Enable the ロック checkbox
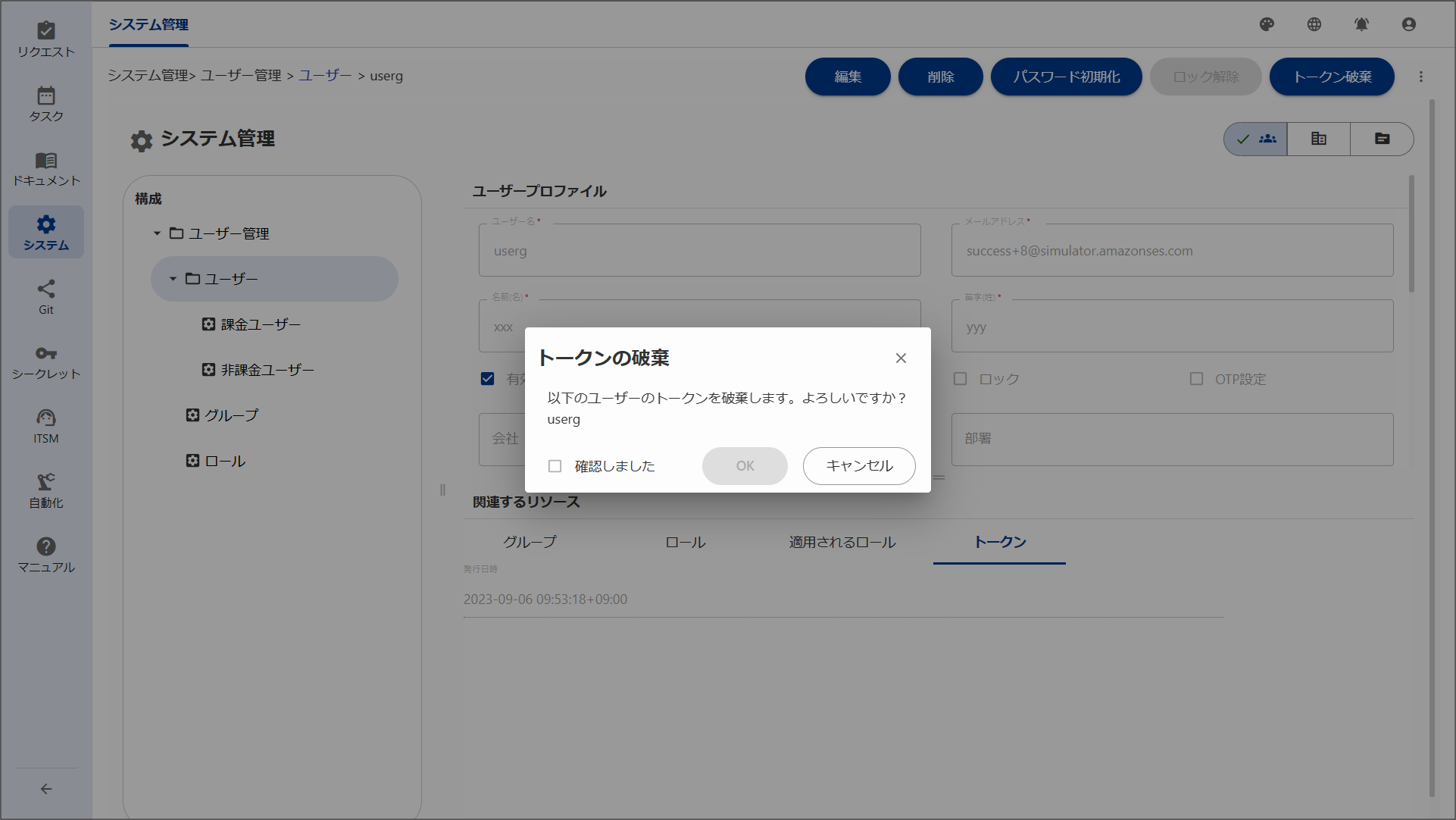The image size is (1456, 820). click(x=960, y=378)
